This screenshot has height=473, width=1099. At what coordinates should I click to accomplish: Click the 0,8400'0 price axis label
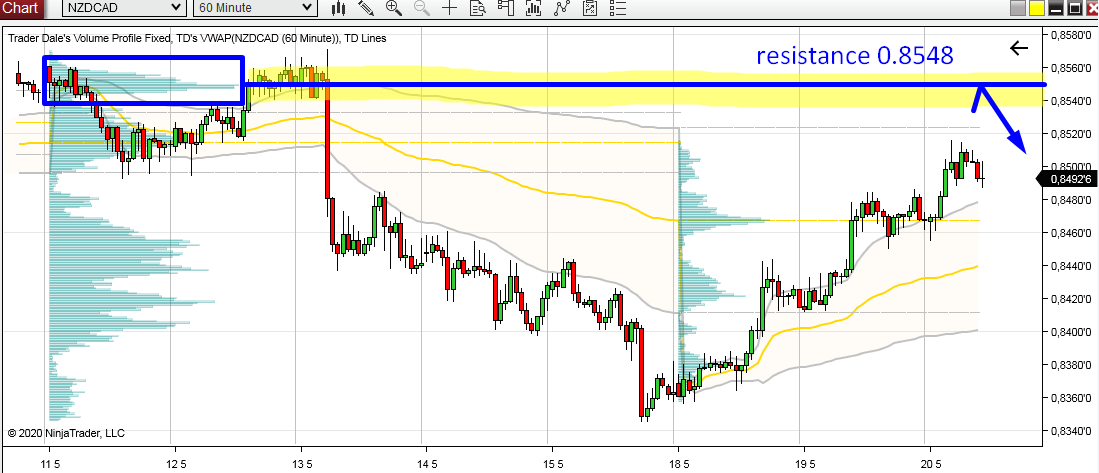click(1069, 331)
